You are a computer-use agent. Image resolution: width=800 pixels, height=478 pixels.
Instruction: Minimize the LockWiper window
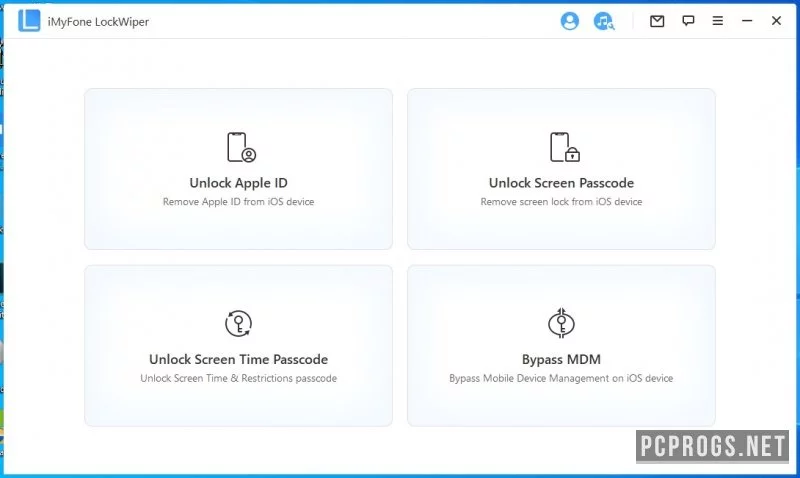pyautogui.click(x=747, y=21)
